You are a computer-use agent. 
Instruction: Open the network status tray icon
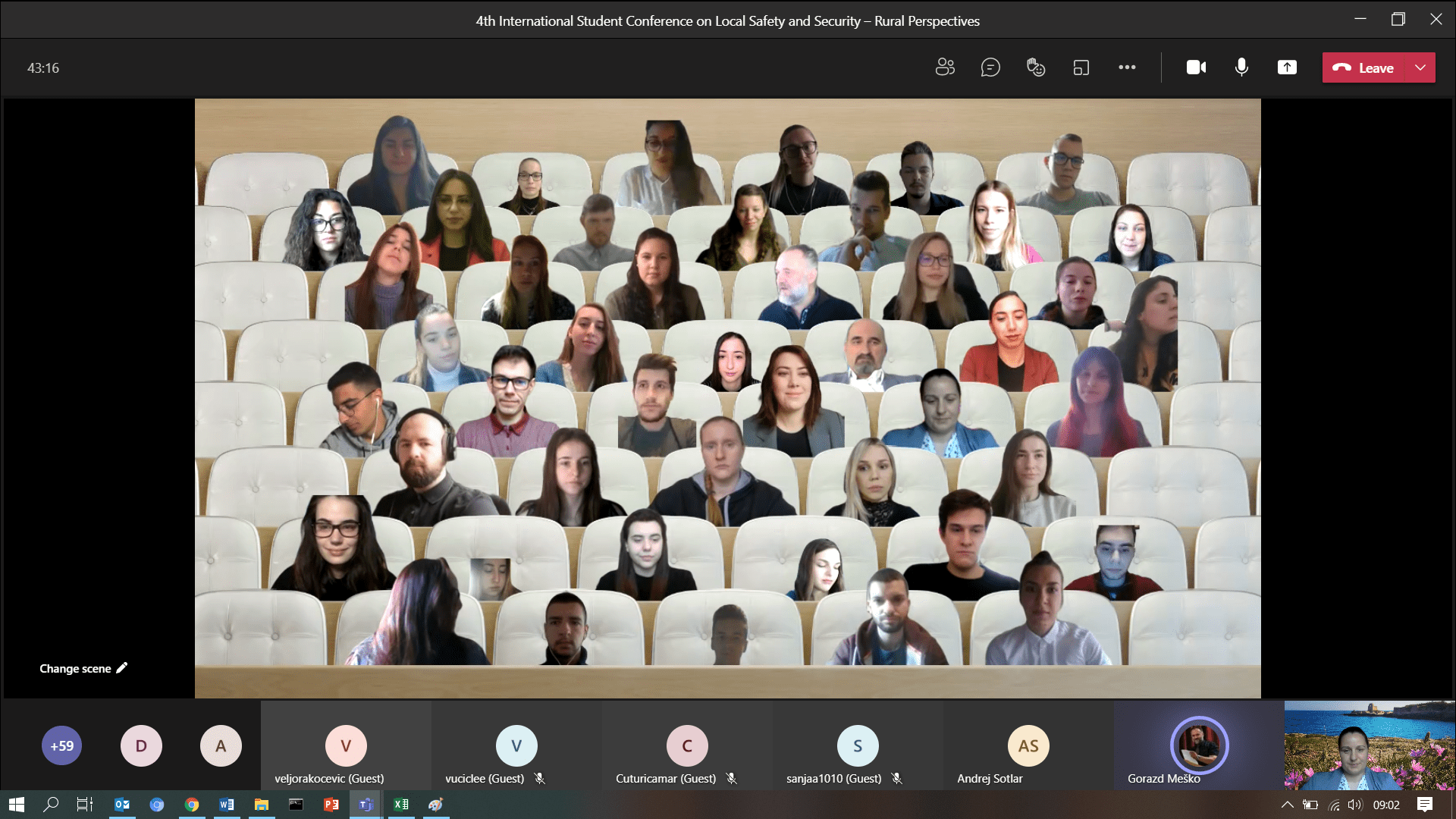(x=1334, y=805)
